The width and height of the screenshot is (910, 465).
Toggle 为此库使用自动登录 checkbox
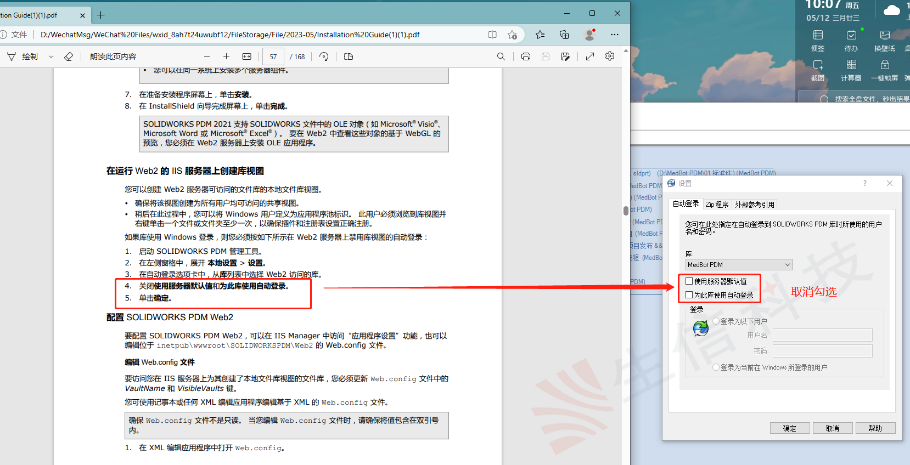[689, 295]
